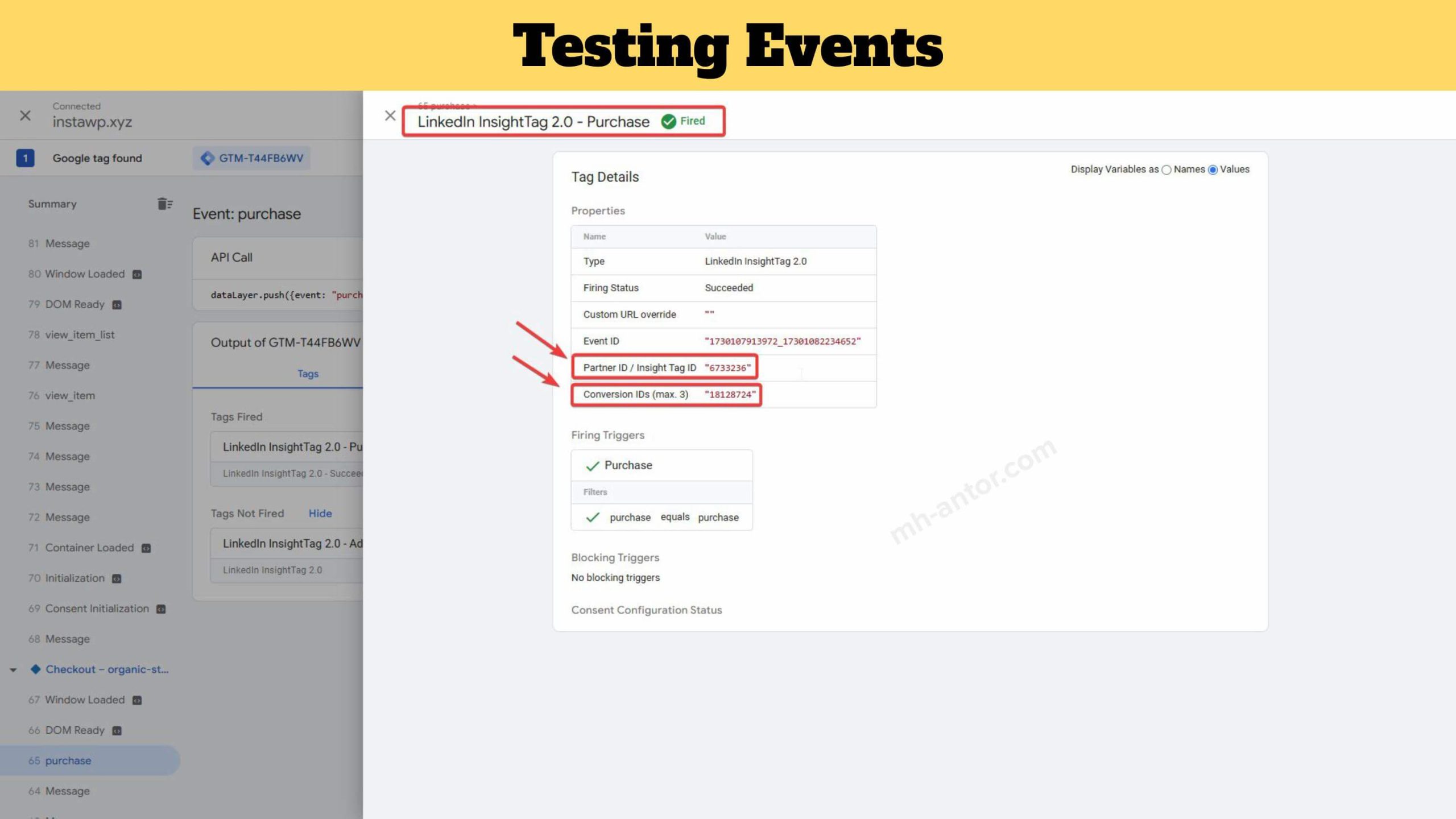The height and width of the screenshot is (819, 1456).
Task: Click the Firing Status value Succeeded
Action: [729, 288]
